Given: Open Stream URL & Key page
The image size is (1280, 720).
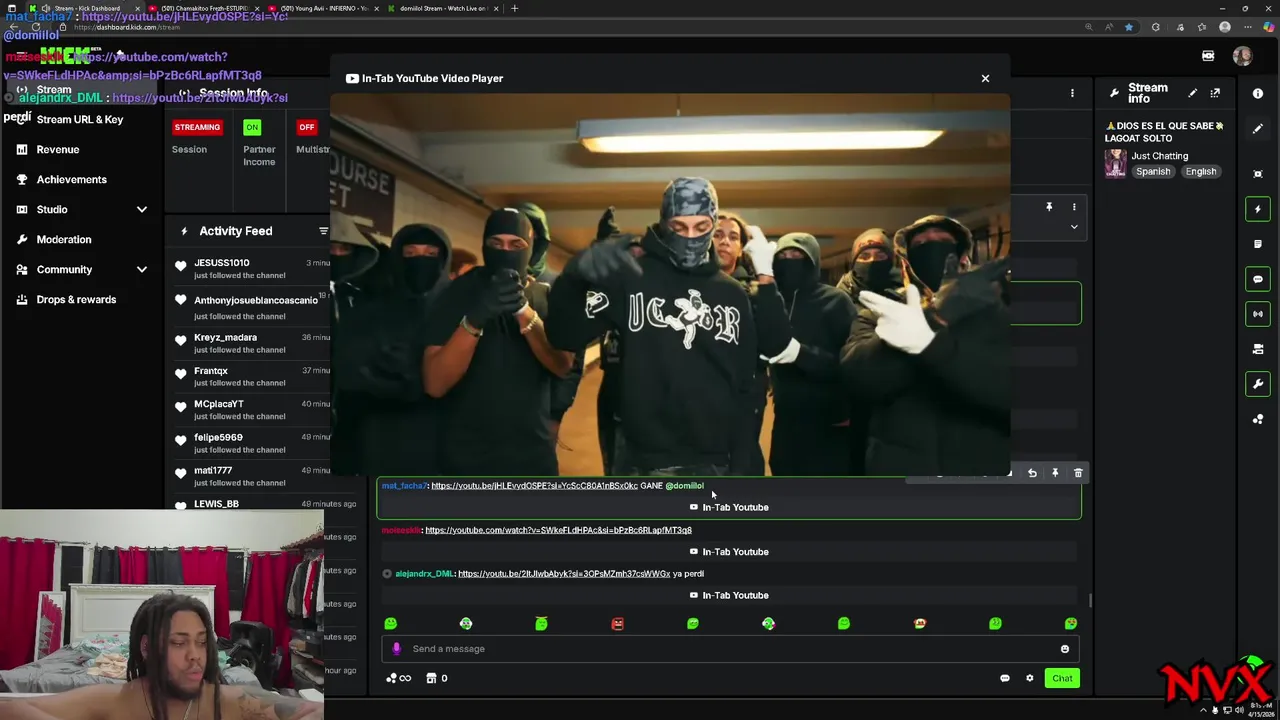Looking at the screenshot, I should pyautogui.click(x=80, y=119).
